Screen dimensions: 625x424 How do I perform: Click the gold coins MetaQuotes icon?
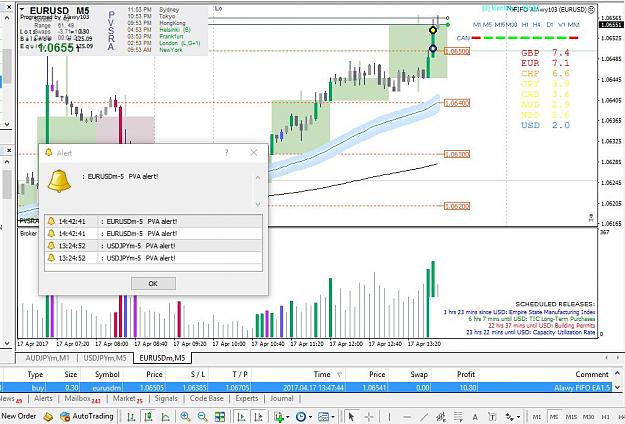[x=48, y=416]
